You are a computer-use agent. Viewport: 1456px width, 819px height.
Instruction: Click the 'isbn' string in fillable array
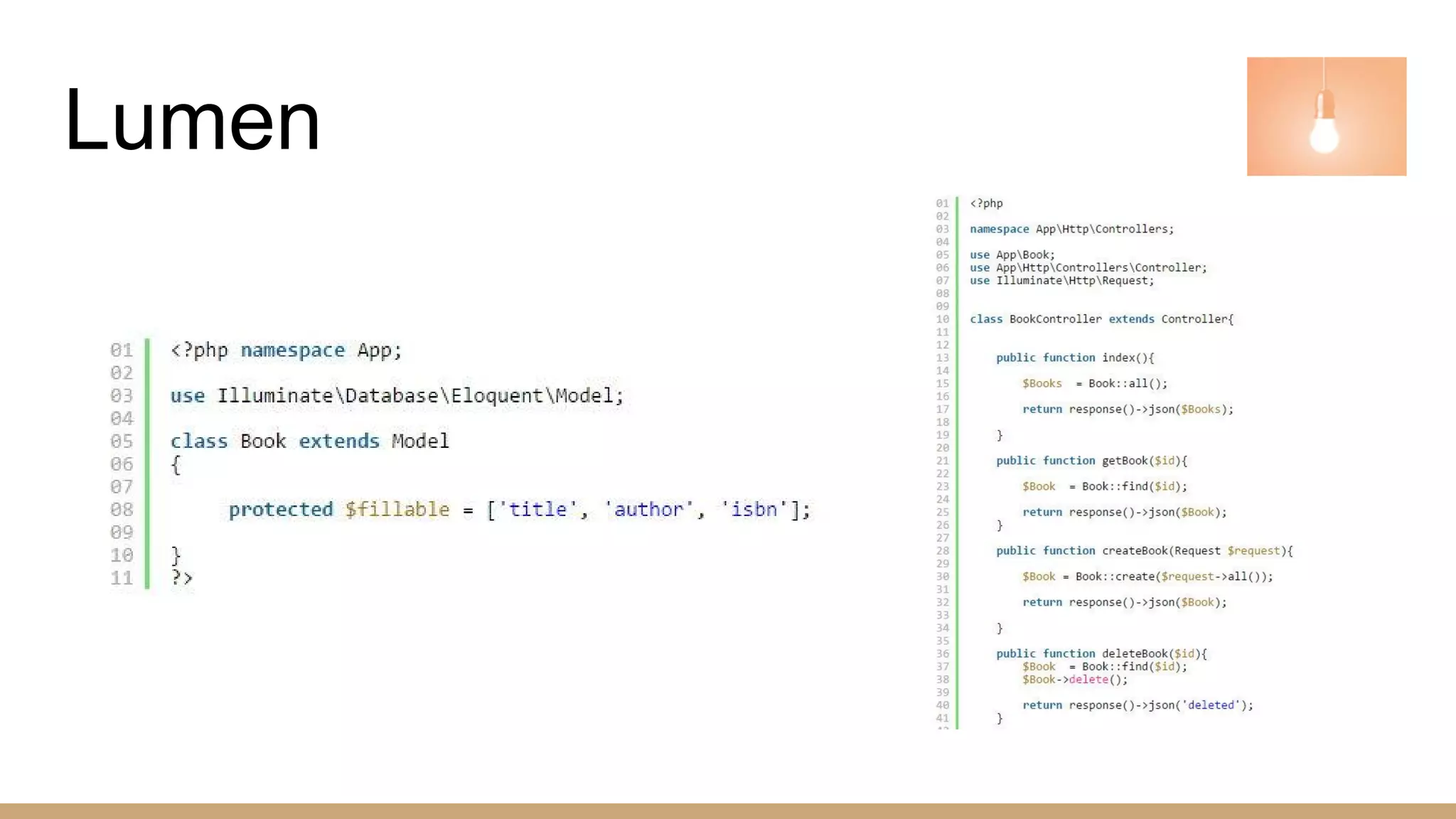pyautogui.click(x=754, y=510)
